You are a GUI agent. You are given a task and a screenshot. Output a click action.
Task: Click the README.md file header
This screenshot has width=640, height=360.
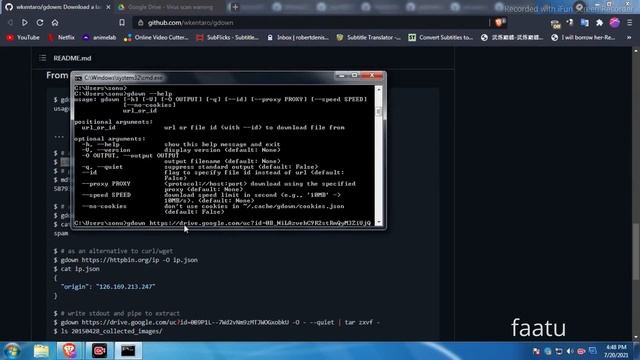72,58
